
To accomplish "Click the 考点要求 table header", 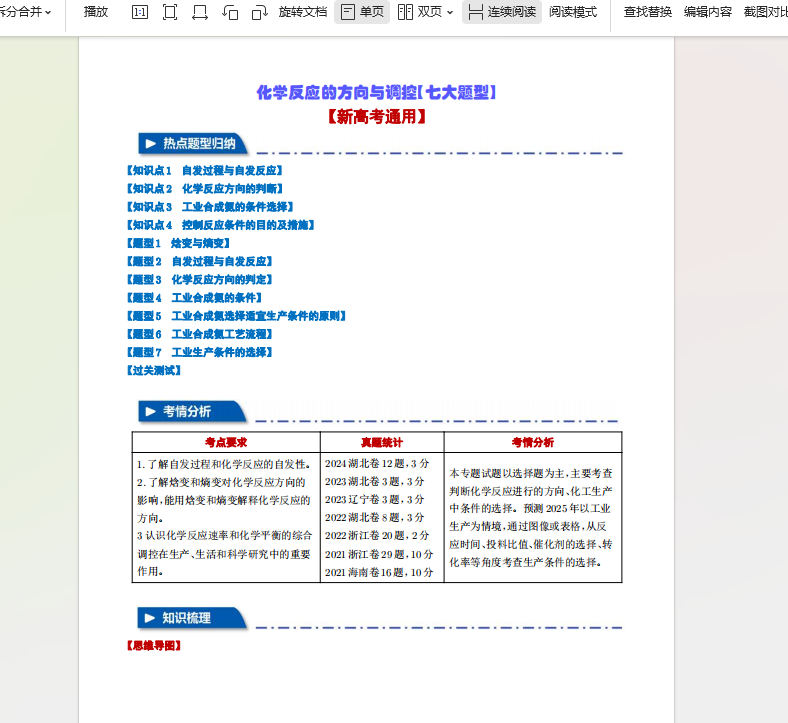I will 226,442.
